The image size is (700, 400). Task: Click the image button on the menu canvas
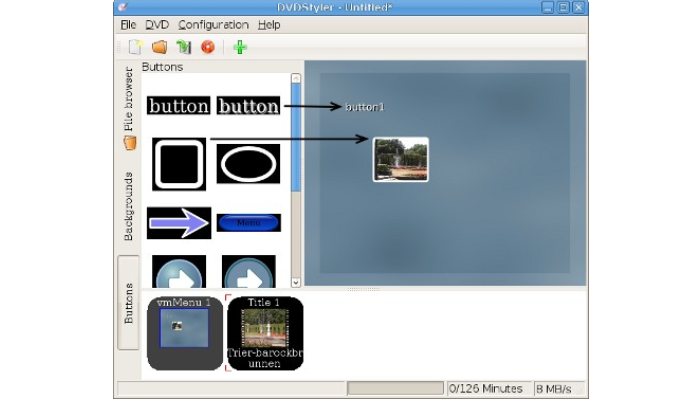(400, 160)
